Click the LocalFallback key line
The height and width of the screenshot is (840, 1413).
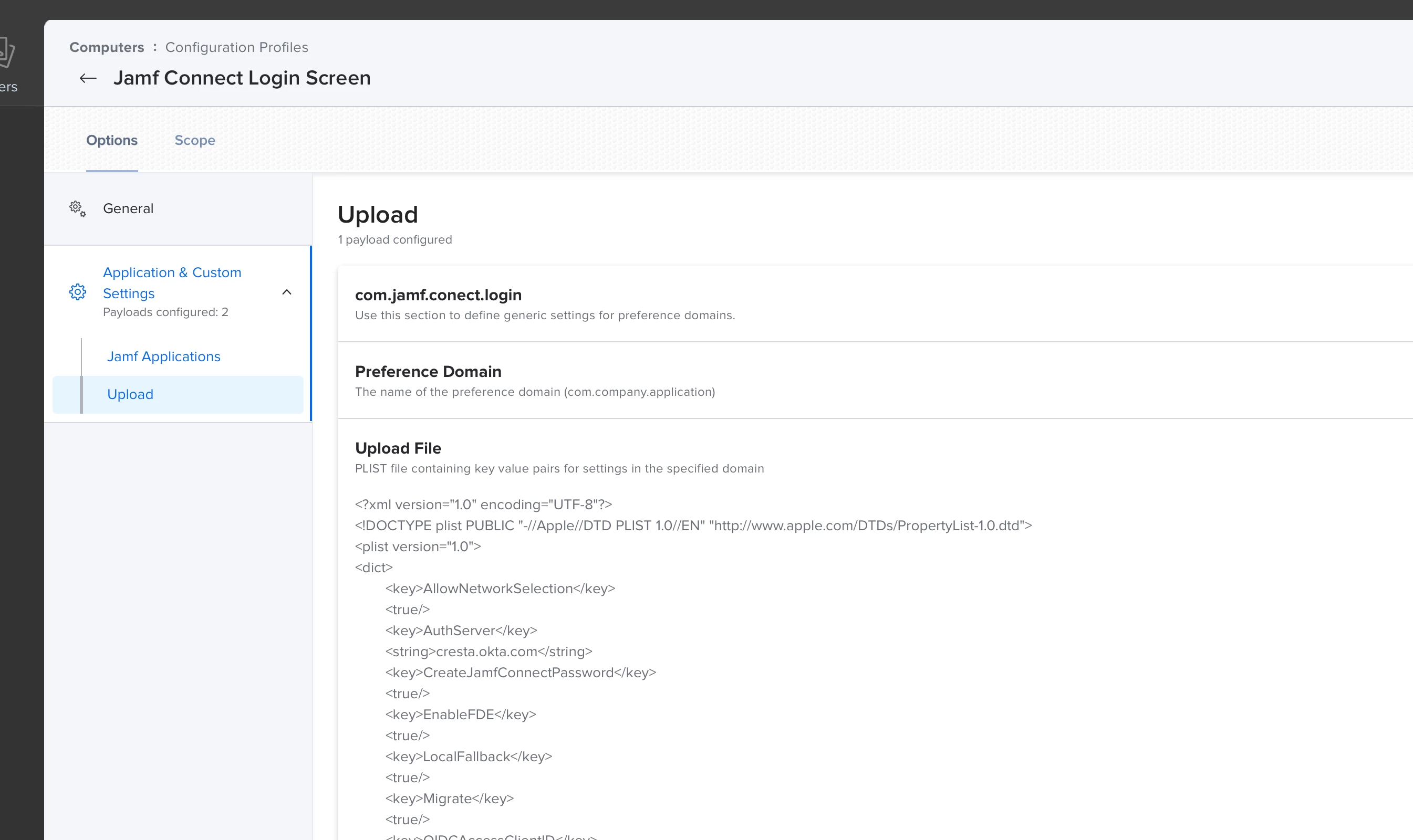tap(469, 757)
